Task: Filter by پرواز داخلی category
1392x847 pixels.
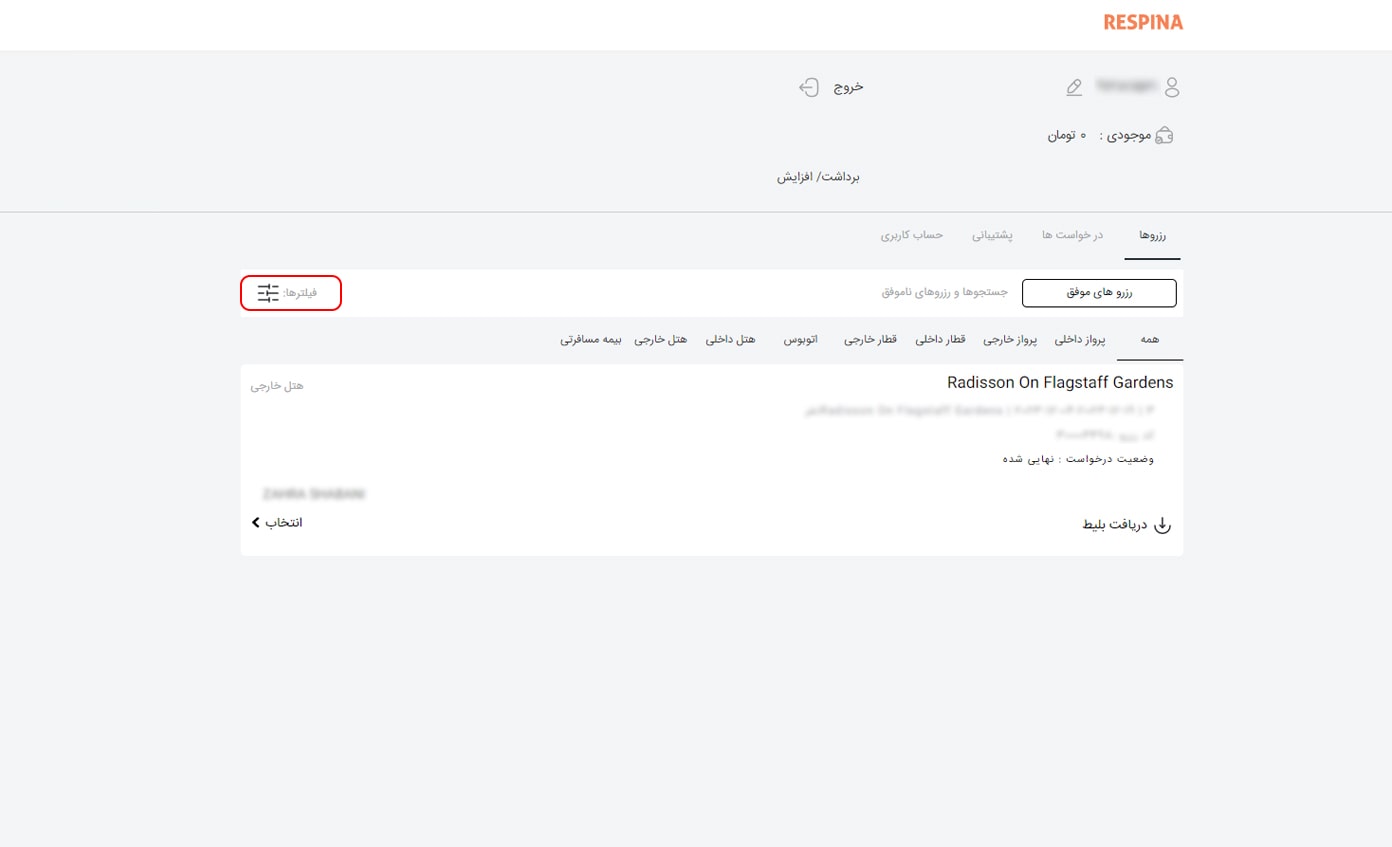Action: (x=1080, y=340)
